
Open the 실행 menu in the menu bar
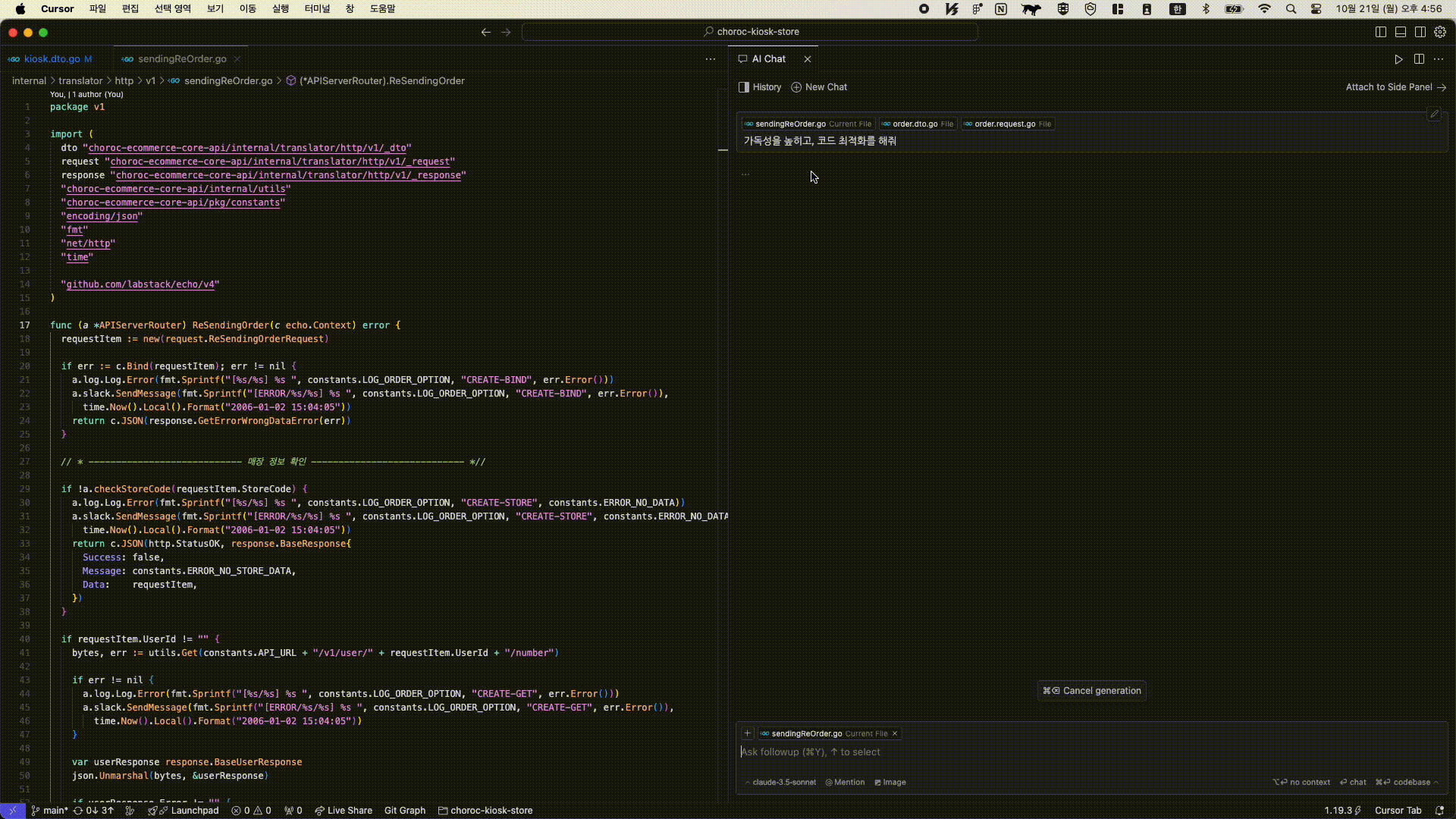[x=281, y=9]
